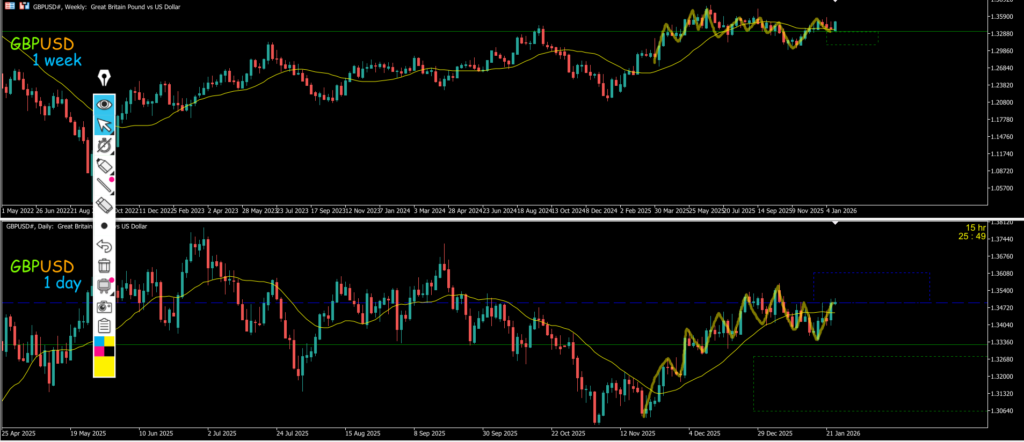Screen dimensions: 1024x442
Task: Click the clipboard notes icon
Action: [x=104, y=326]
